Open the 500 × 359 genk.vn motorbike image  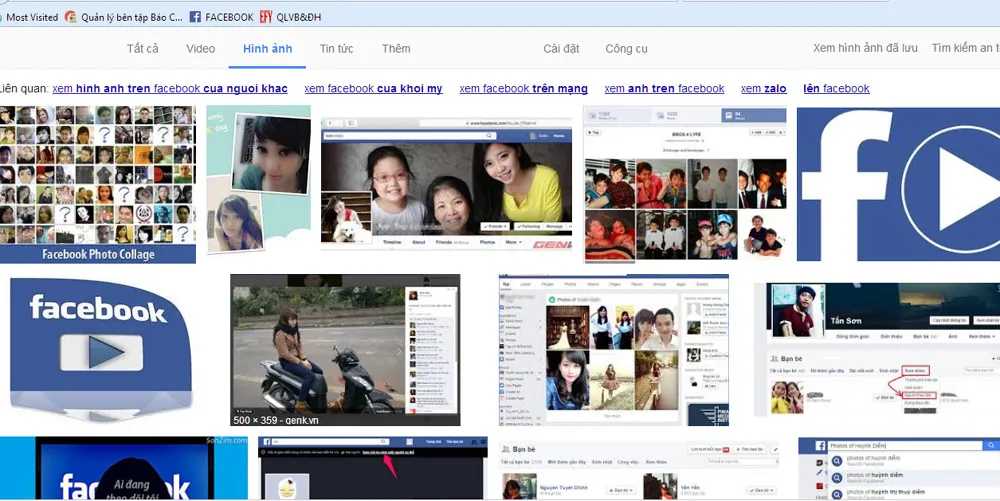tap(345, 350)
